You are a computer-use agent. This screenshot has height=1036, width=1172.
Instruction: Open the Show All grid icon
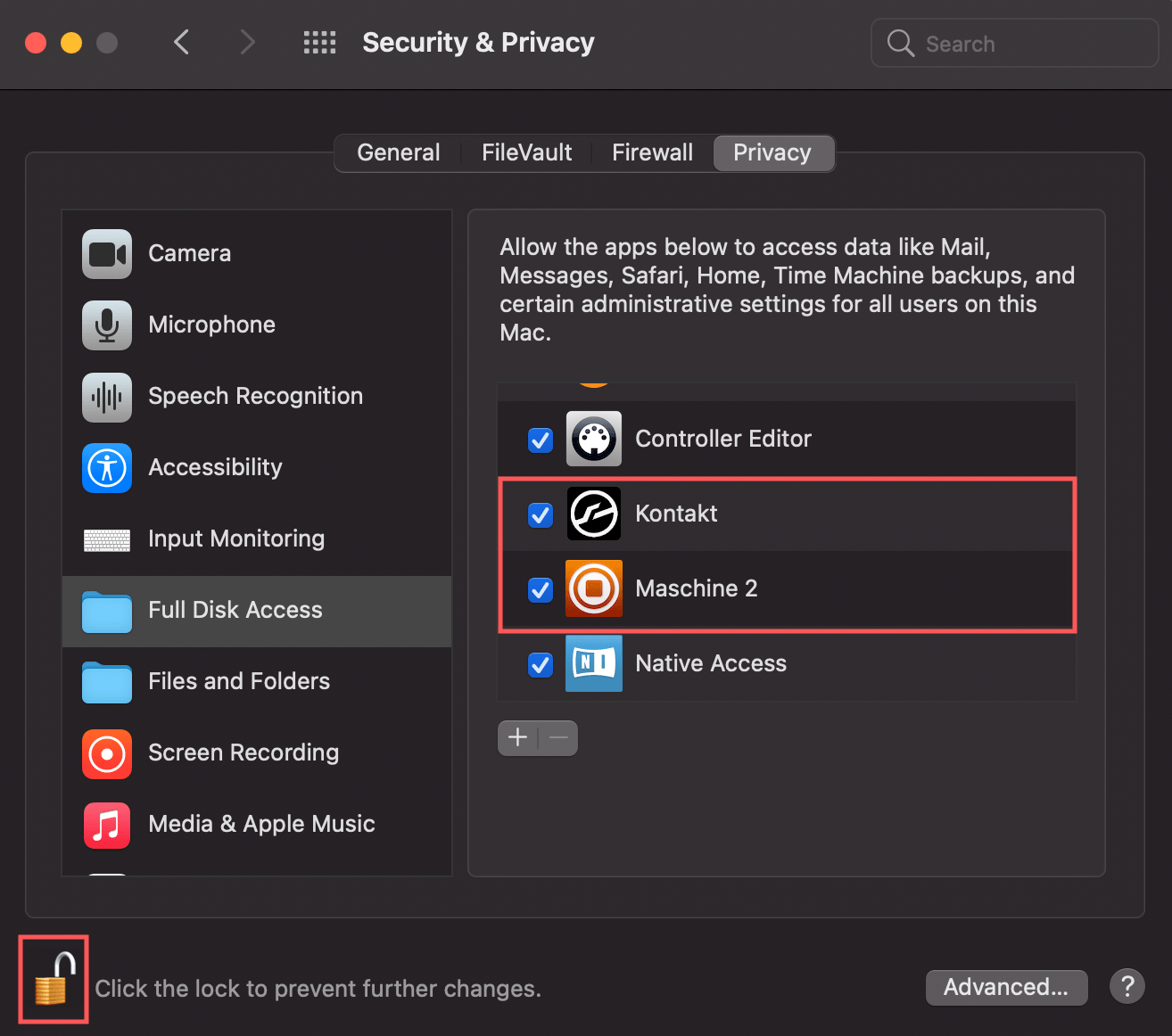pos(320,43)
